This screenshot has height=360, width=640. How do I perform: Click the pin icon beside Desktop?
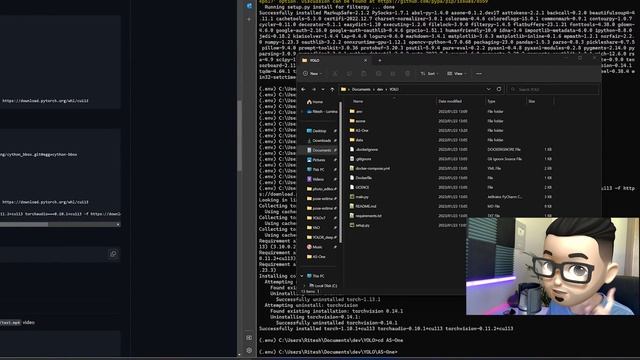[335, 131]
